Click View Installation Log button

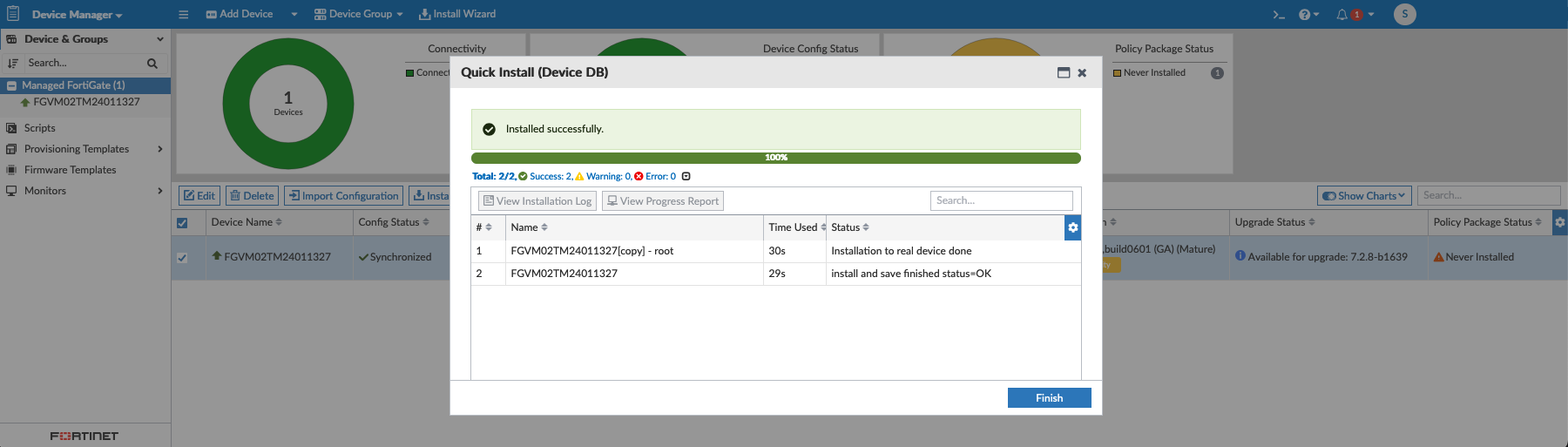[537, 201]
